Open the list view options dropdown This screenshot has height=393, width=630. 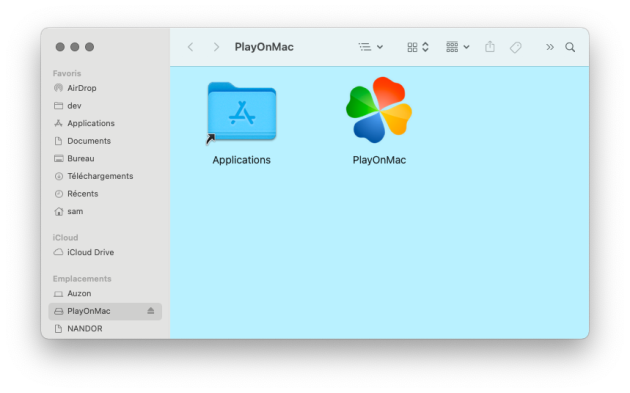click(370, 47)
